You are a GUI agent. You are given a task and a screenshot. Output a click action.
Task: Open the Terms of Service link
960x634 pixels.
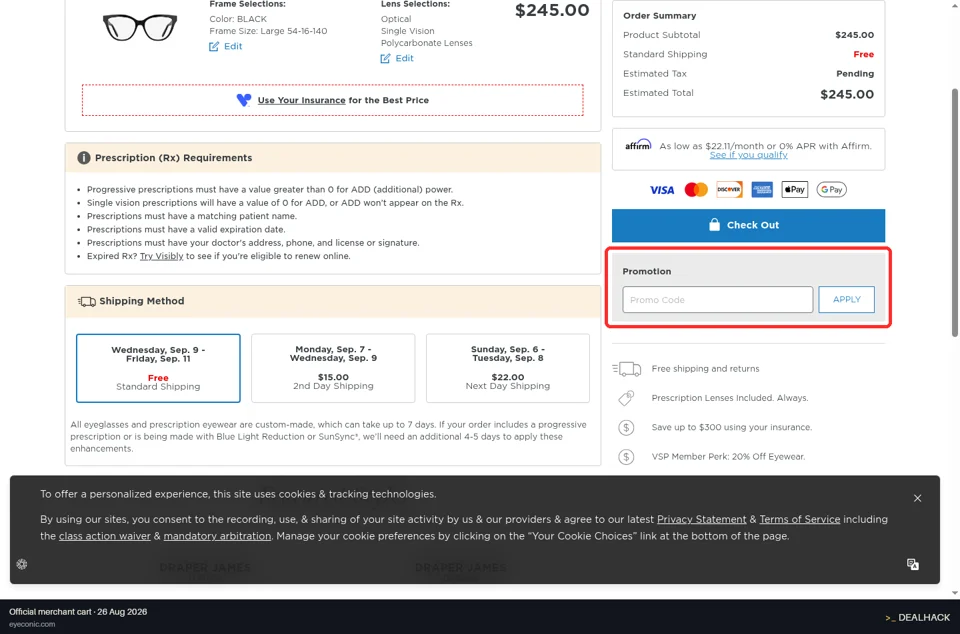[800, 520]
